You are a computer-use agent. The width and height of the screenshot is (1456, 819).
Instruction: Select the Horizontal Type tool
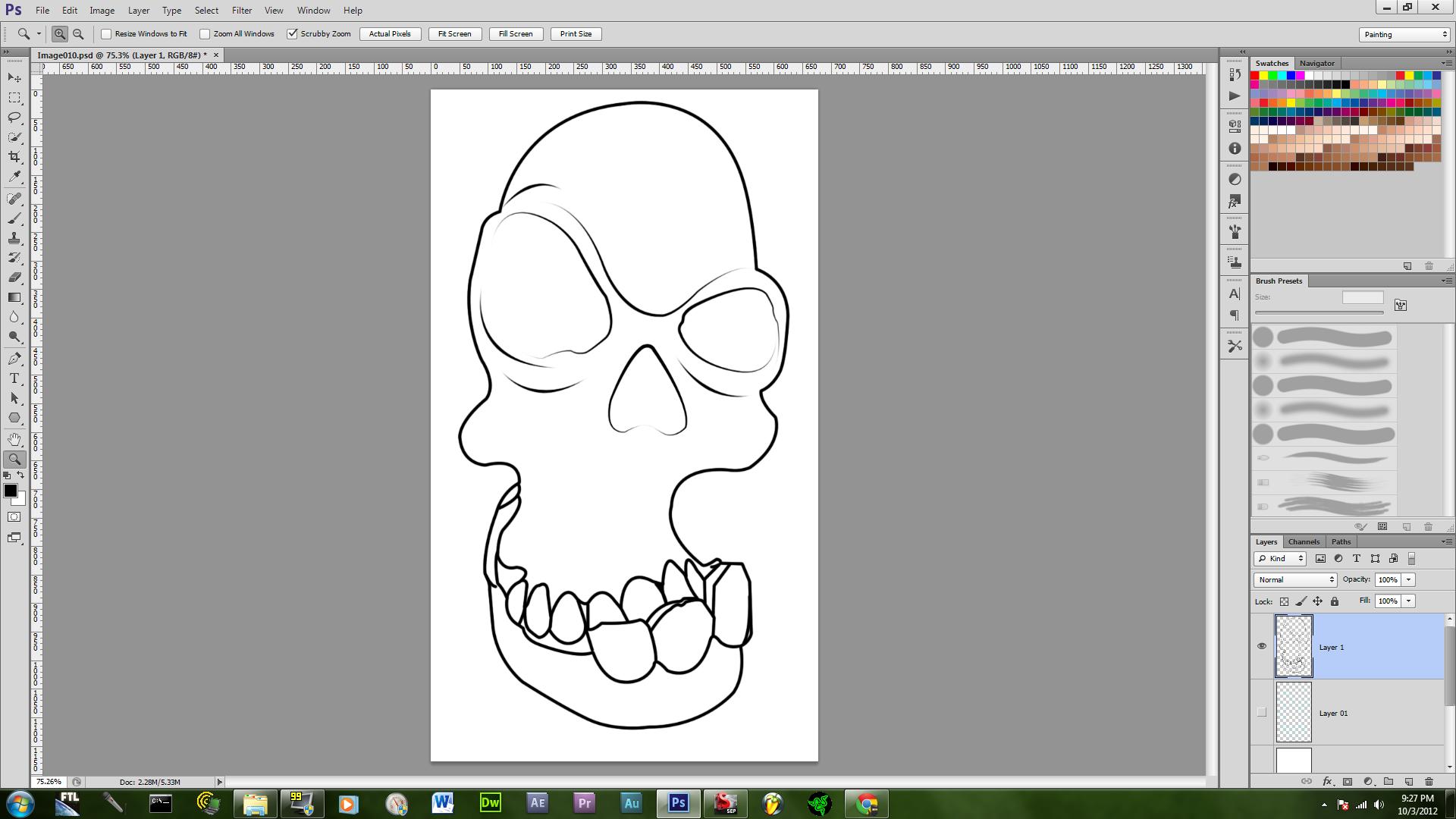(14, 378)
